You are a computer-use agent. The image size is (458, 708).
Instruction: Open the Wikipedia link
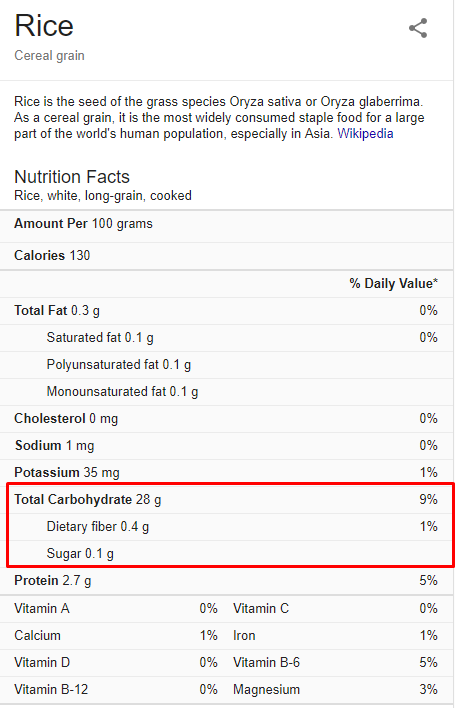click(x=365, y=134)
